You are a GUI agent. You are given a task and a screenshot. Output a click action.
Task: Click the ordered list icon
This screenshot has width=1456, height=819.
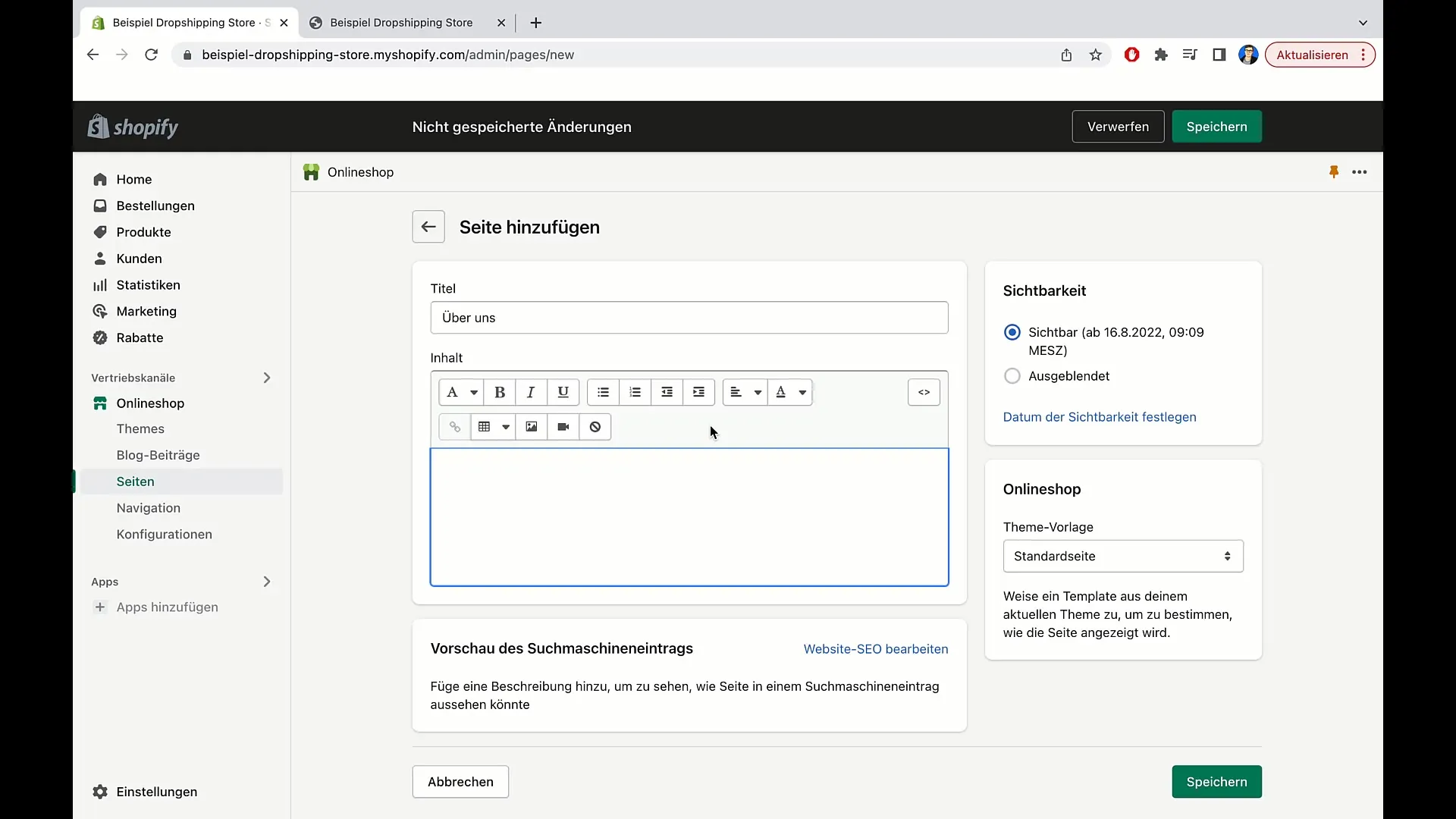[x=634, y=392]
